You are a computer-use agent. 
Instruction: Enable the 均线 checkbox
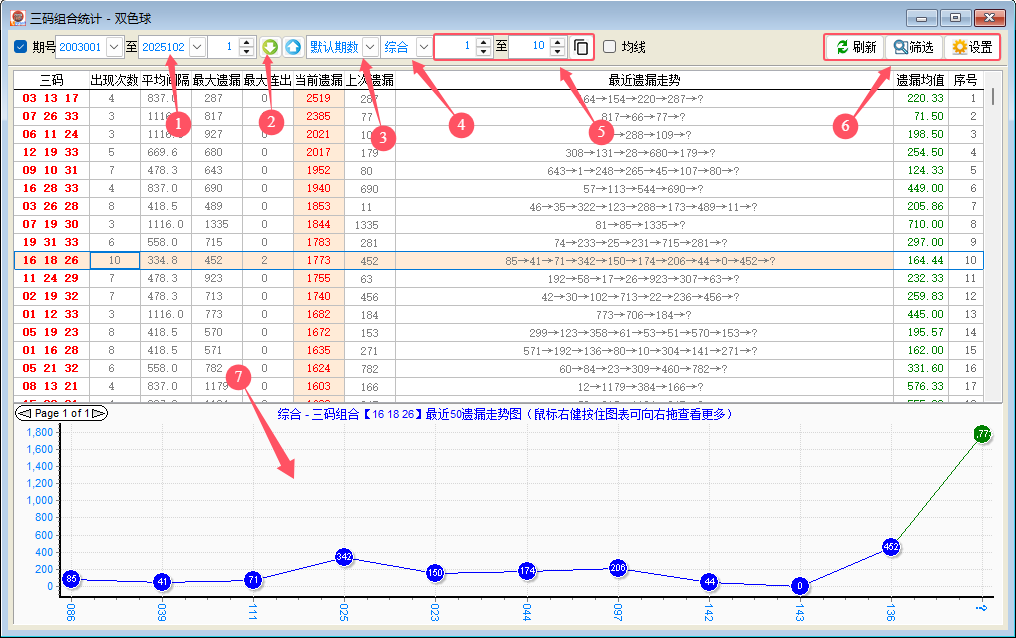point(609,47)
